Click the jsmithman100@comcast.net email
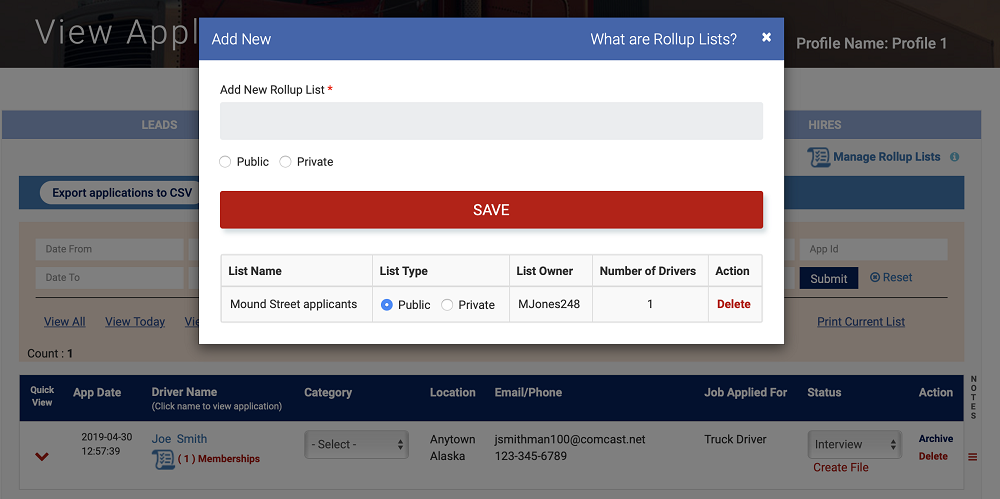The width and height of the screenshot is (1000, 499). click(570, 439)
